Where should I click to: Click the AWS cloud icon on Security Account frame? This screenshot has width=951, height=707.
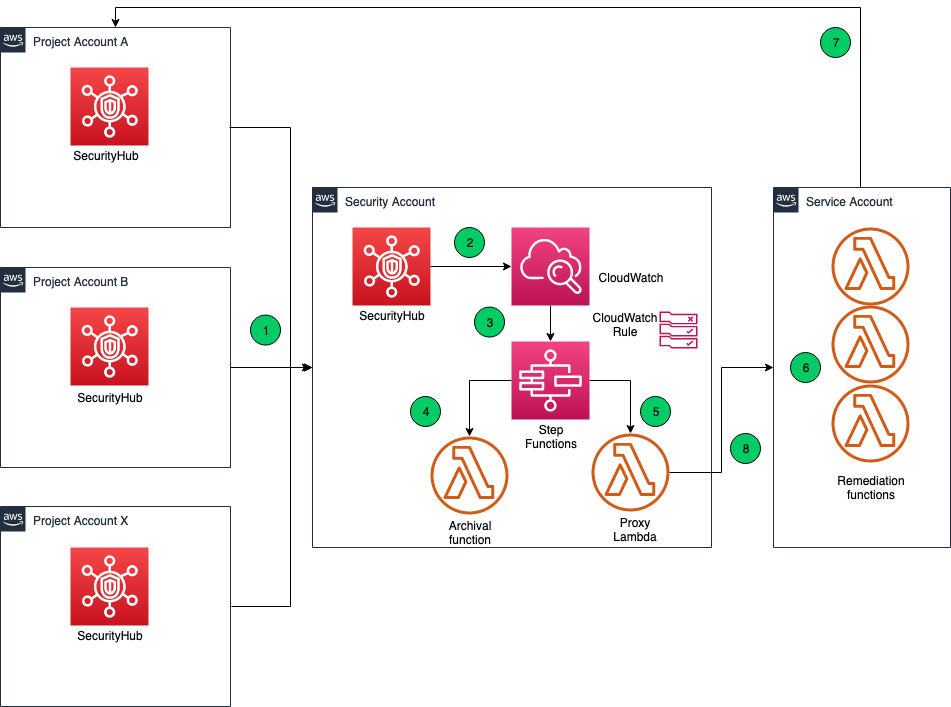pyautogui.click(x=325, y=200)
